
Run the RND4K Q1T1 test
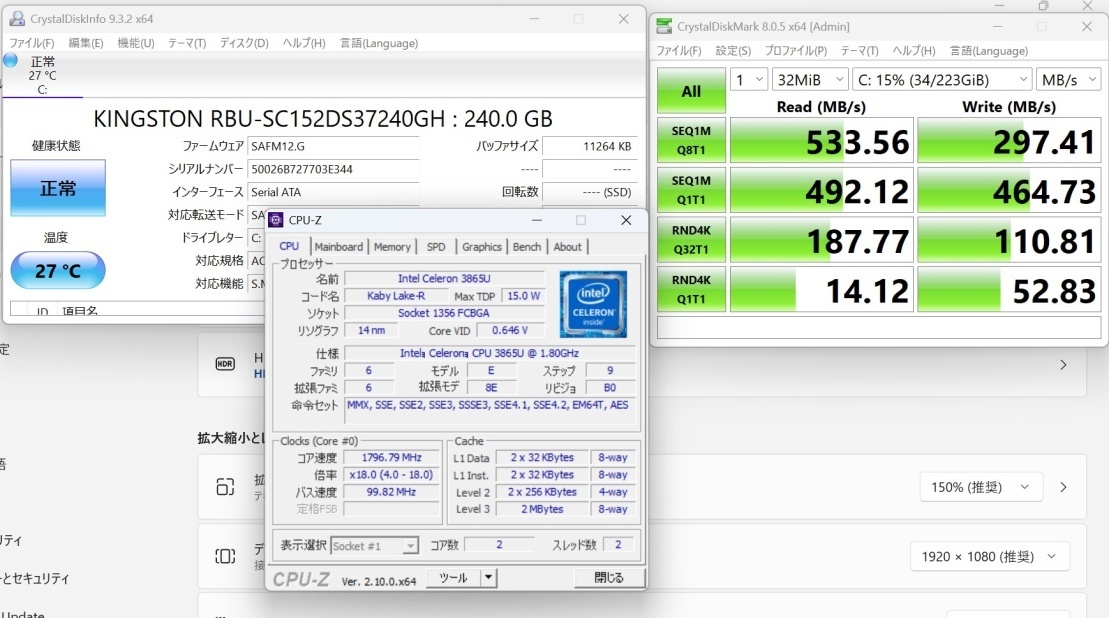pyautogui.click(x=691, y=289)
